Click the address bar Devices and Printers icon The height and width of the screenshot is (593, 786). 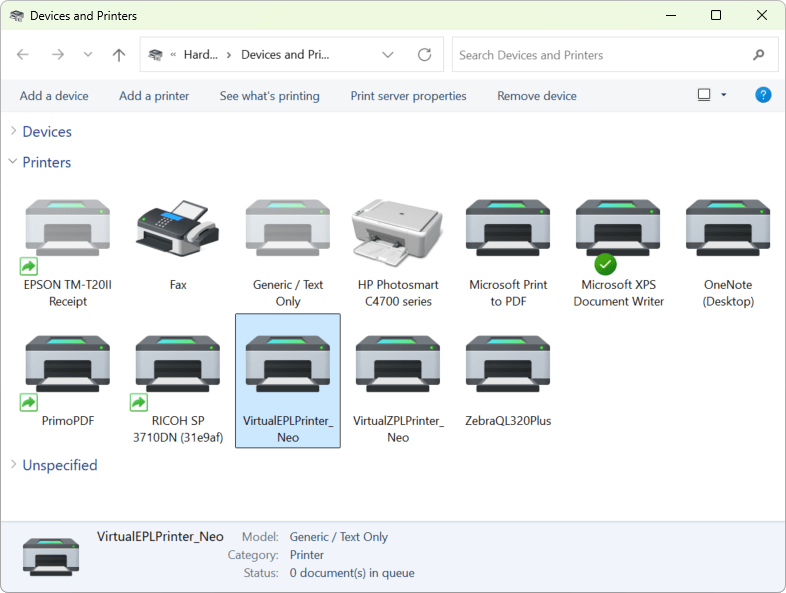click(x=156, y=55)
